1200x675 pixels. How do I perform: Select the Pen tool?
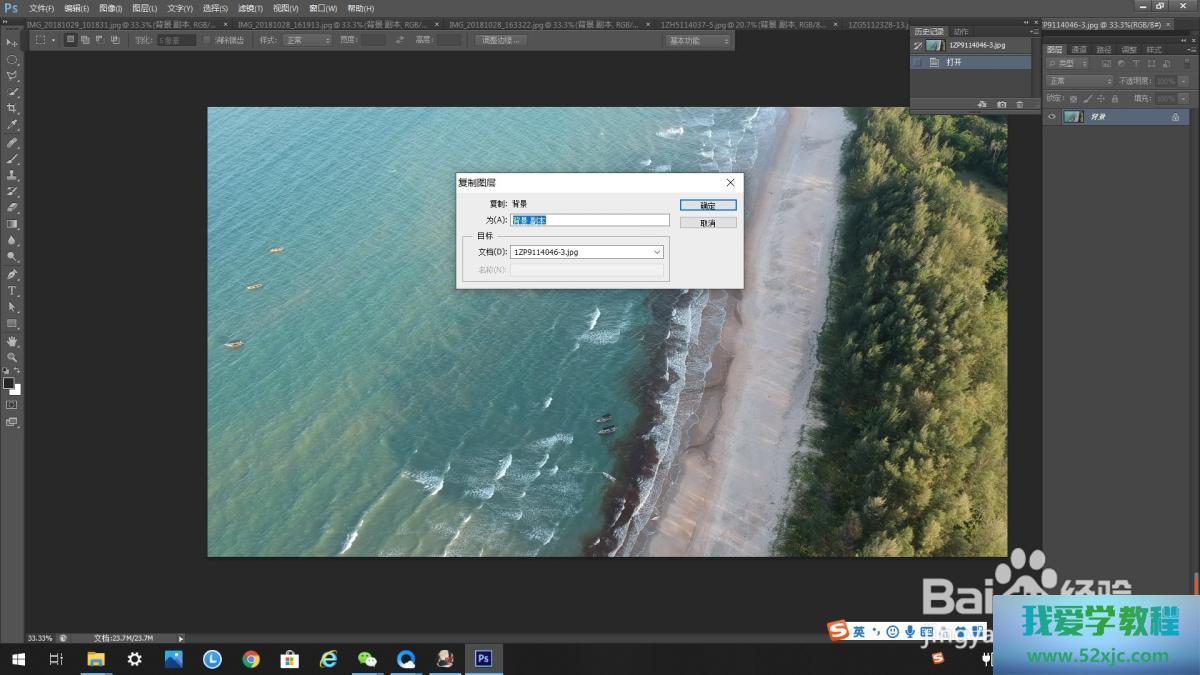point(12,274)
